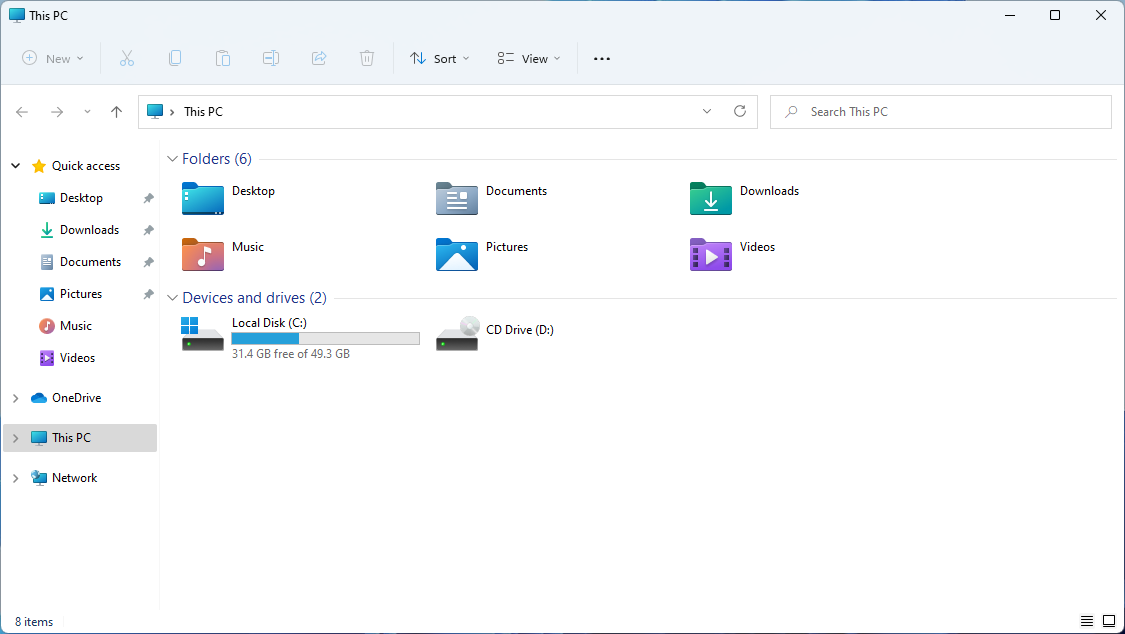Select the Music folder icon in main pane
This screenshot has width=1125, height=634.
pos(203,255)
